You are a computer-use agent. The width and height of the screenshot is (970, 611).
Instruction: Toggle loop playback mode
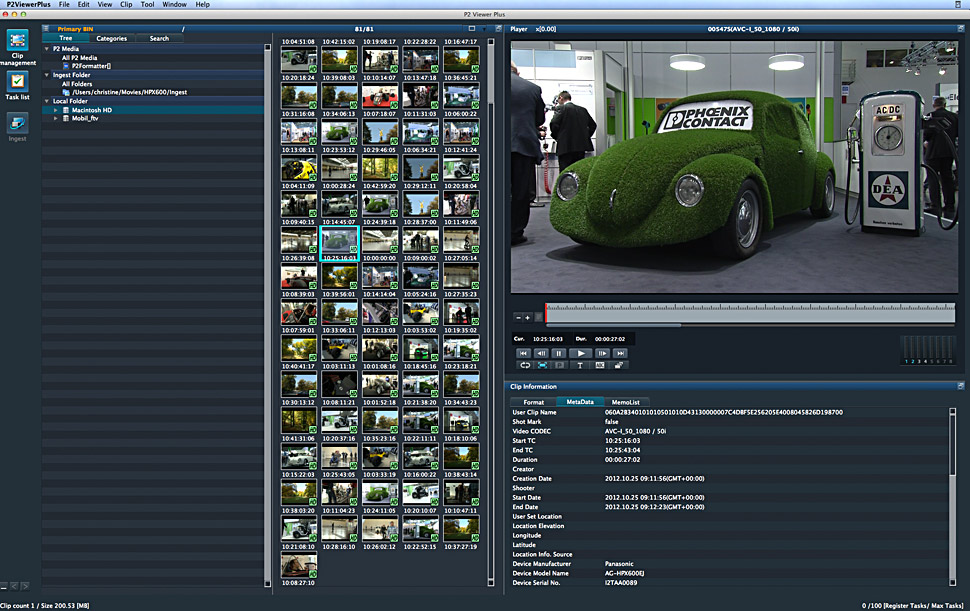[523, 365]
